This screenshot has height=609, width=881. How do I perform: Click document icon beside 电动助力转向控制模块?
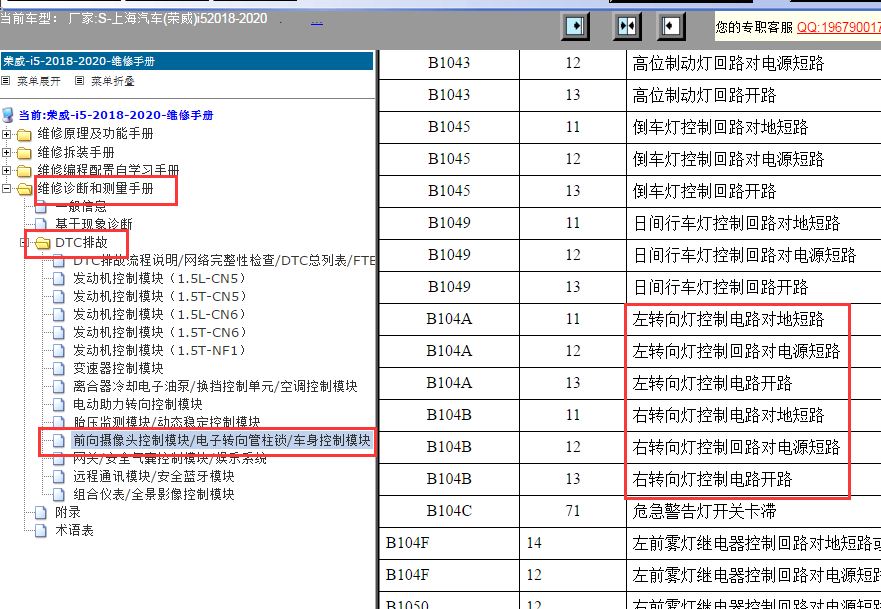(58, 405)
